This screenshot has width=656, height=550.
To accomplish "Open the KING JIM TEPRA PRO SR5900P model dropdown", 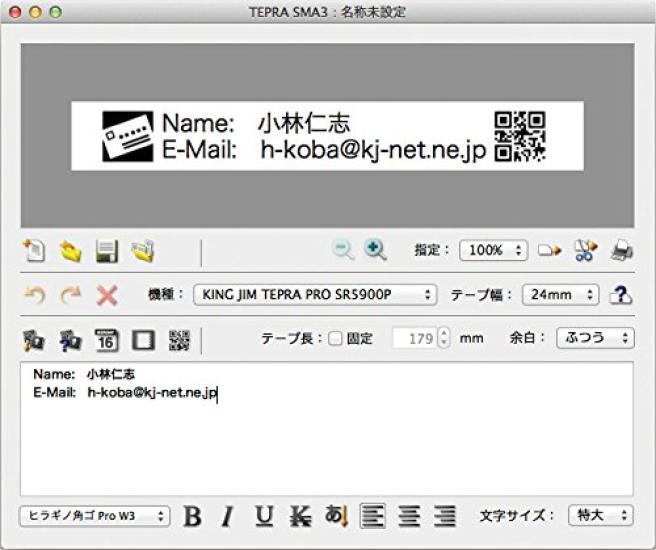I will (315, 295).
